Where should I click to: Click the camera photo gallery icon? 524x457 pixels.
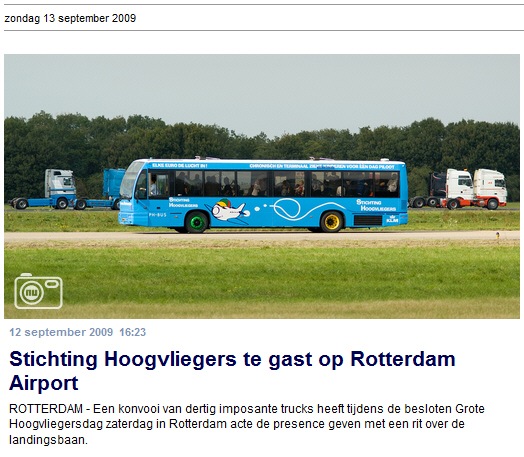point(38,291)
